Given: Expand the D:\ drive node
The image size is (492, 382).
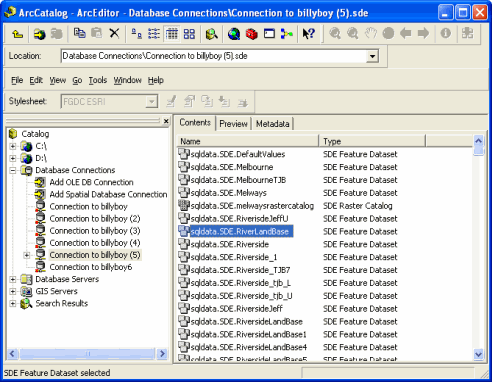Looking at the screenshot, I should pyautogui.click(x=13, y=158).
